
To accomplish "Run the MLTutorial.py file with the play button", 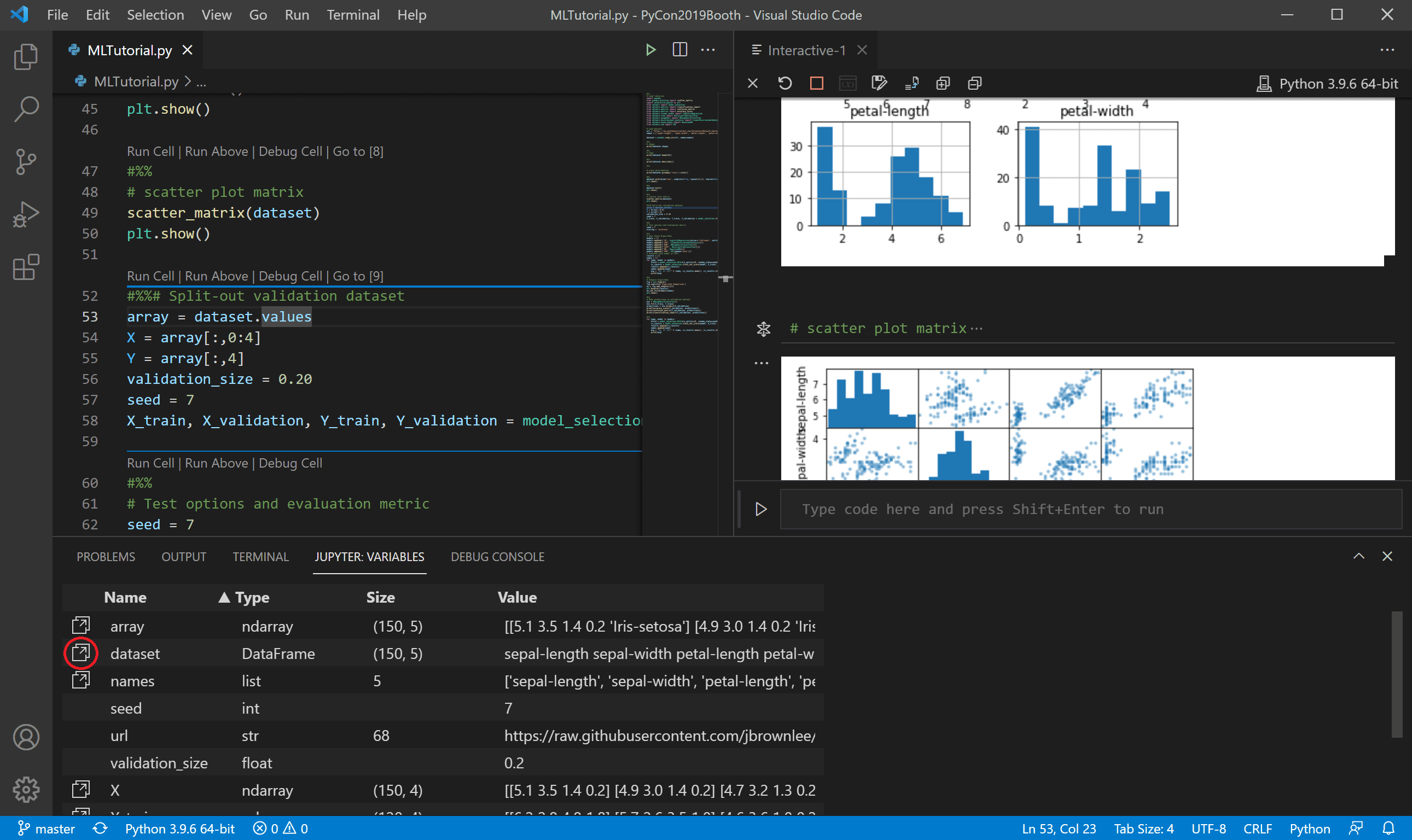I will coord(650,49).
